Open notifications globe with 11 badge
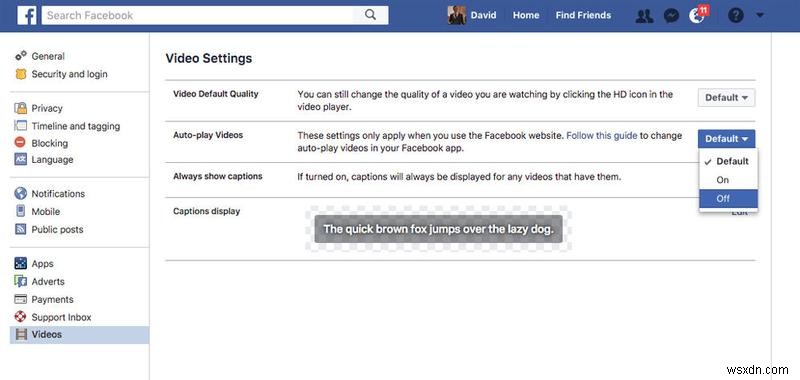Viewport: 800px width, 380px height. [698, 15]
